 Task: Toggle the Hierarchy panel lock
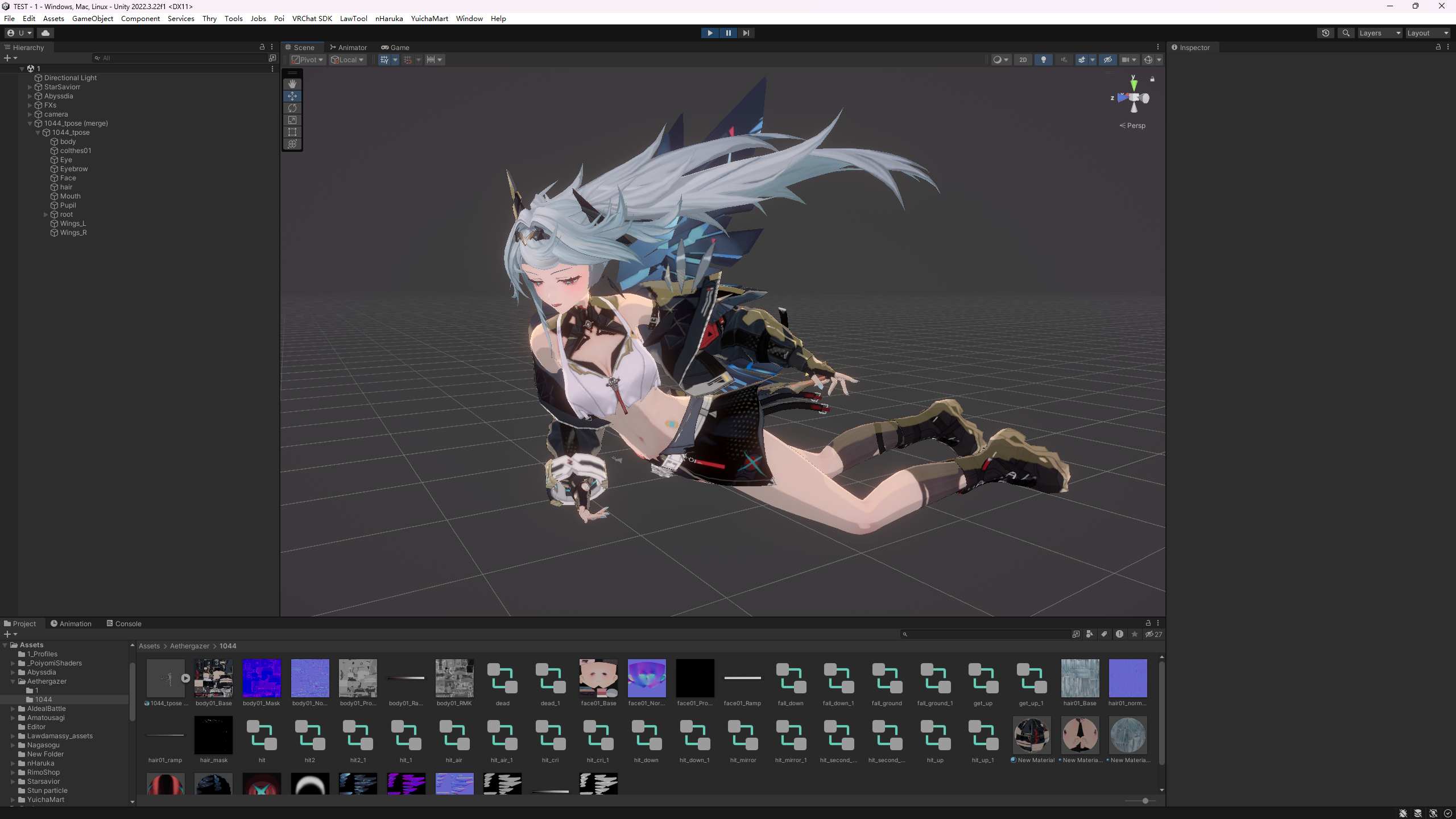point(262,47)
